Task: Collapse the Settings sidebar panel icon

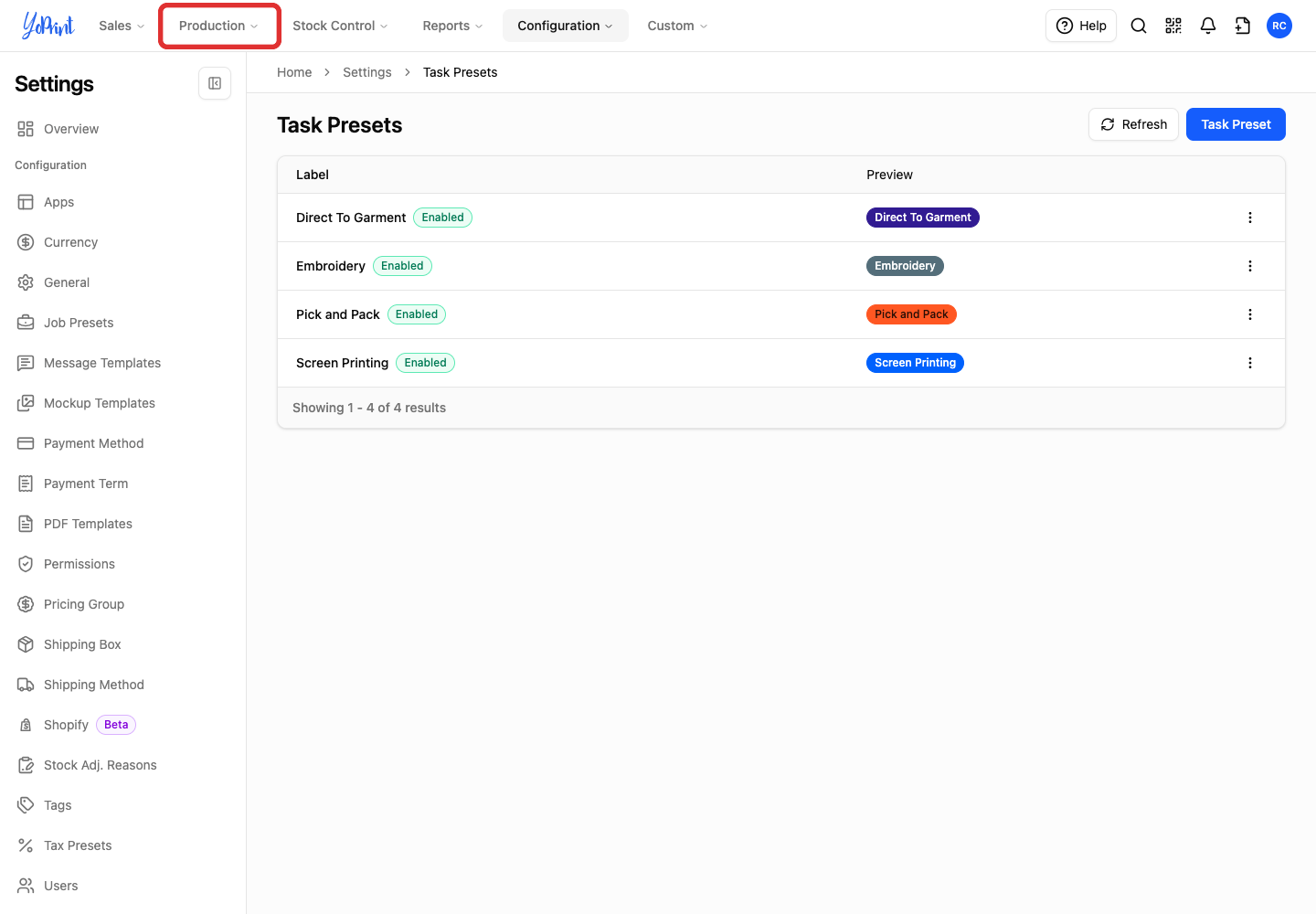Action: point(215,83)
